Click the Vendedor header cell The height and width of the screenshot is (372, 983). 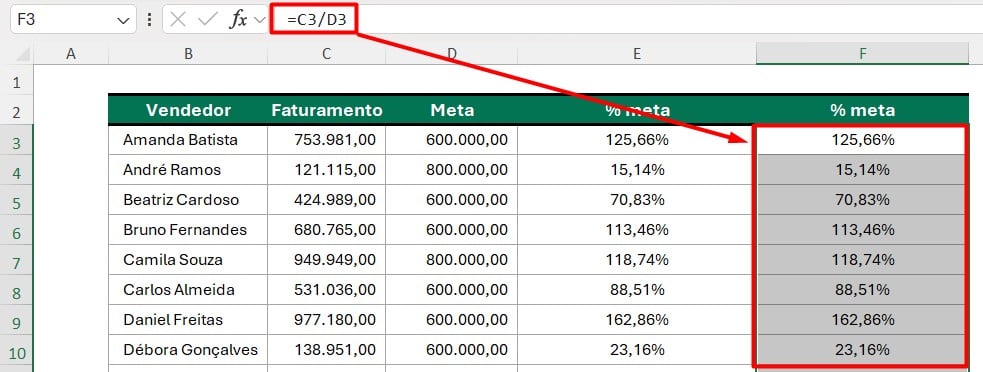click(x=188, y=110)
